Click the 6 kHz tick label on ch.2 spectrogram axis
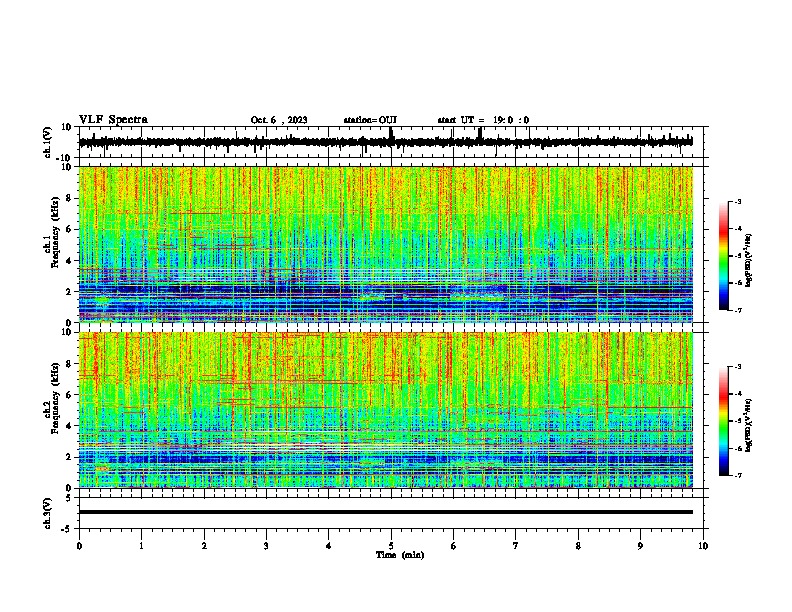This screenshot has width=792, height=612. tap(70, 395)
